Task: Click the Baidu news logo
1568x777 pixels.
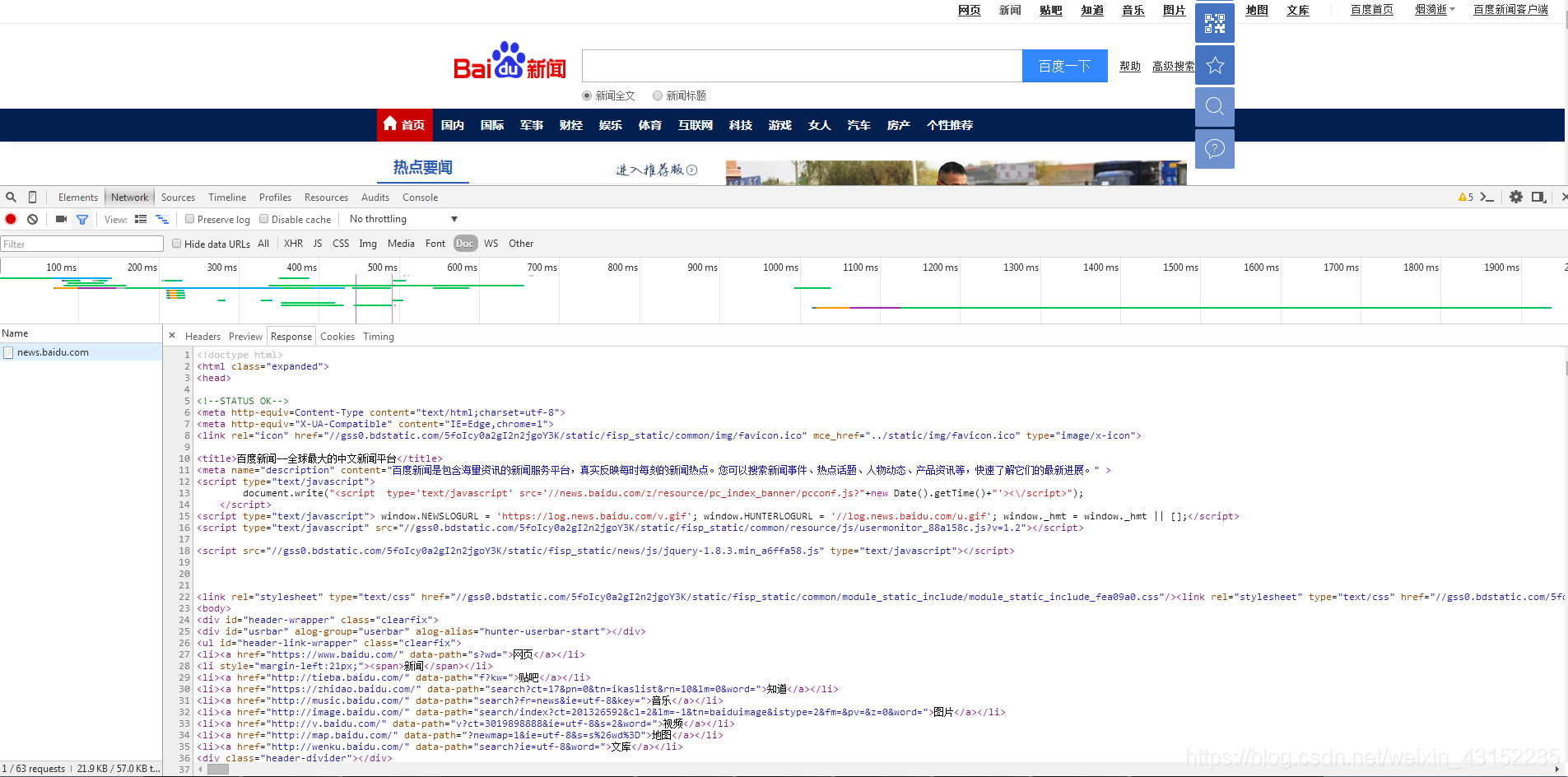Action: [x=509, y=62]
